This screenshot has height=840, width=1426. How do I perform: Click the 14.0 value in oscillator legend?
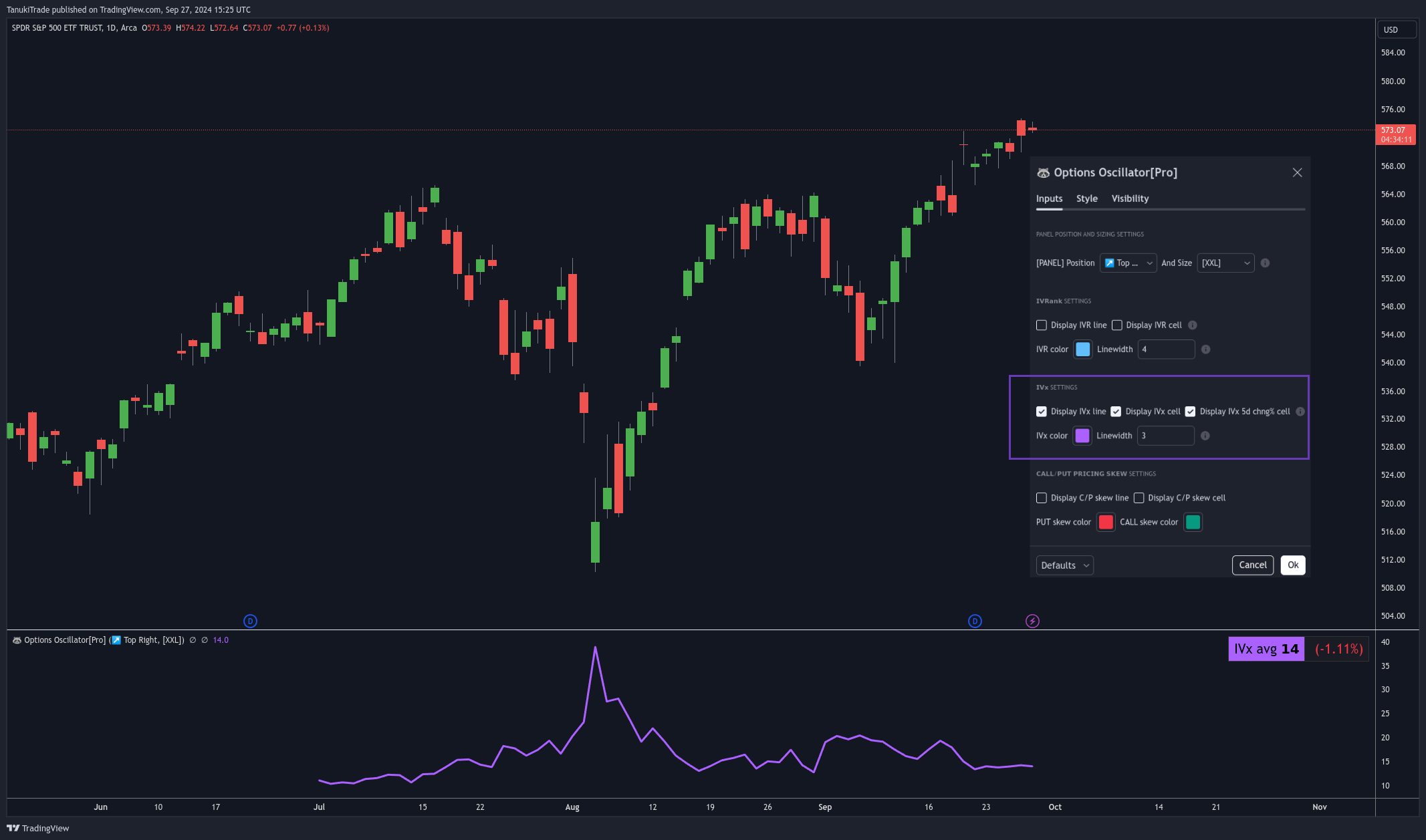tap(221, 640)
